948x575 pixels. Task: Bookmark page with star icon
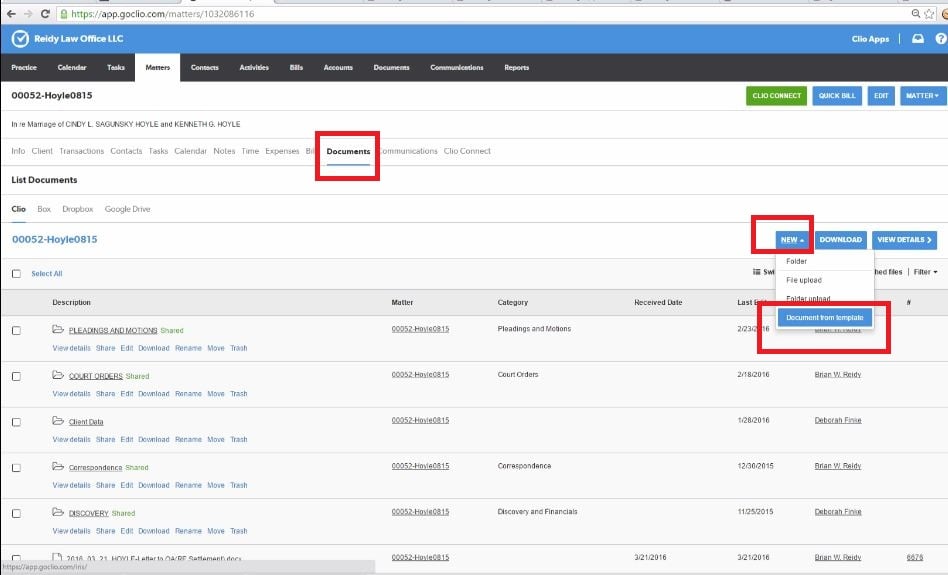[929, 13]
